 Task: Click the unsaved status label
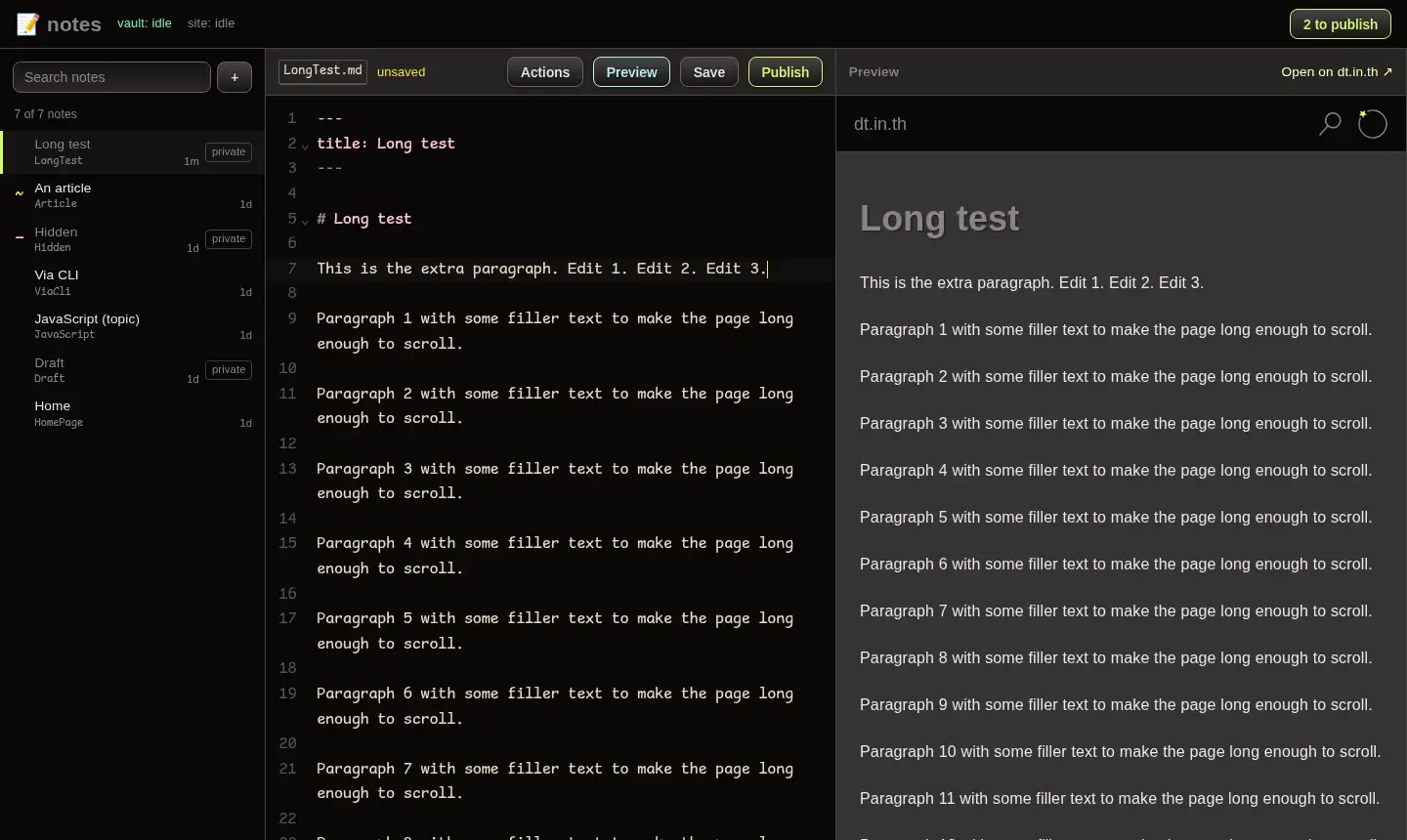[401, 72]
